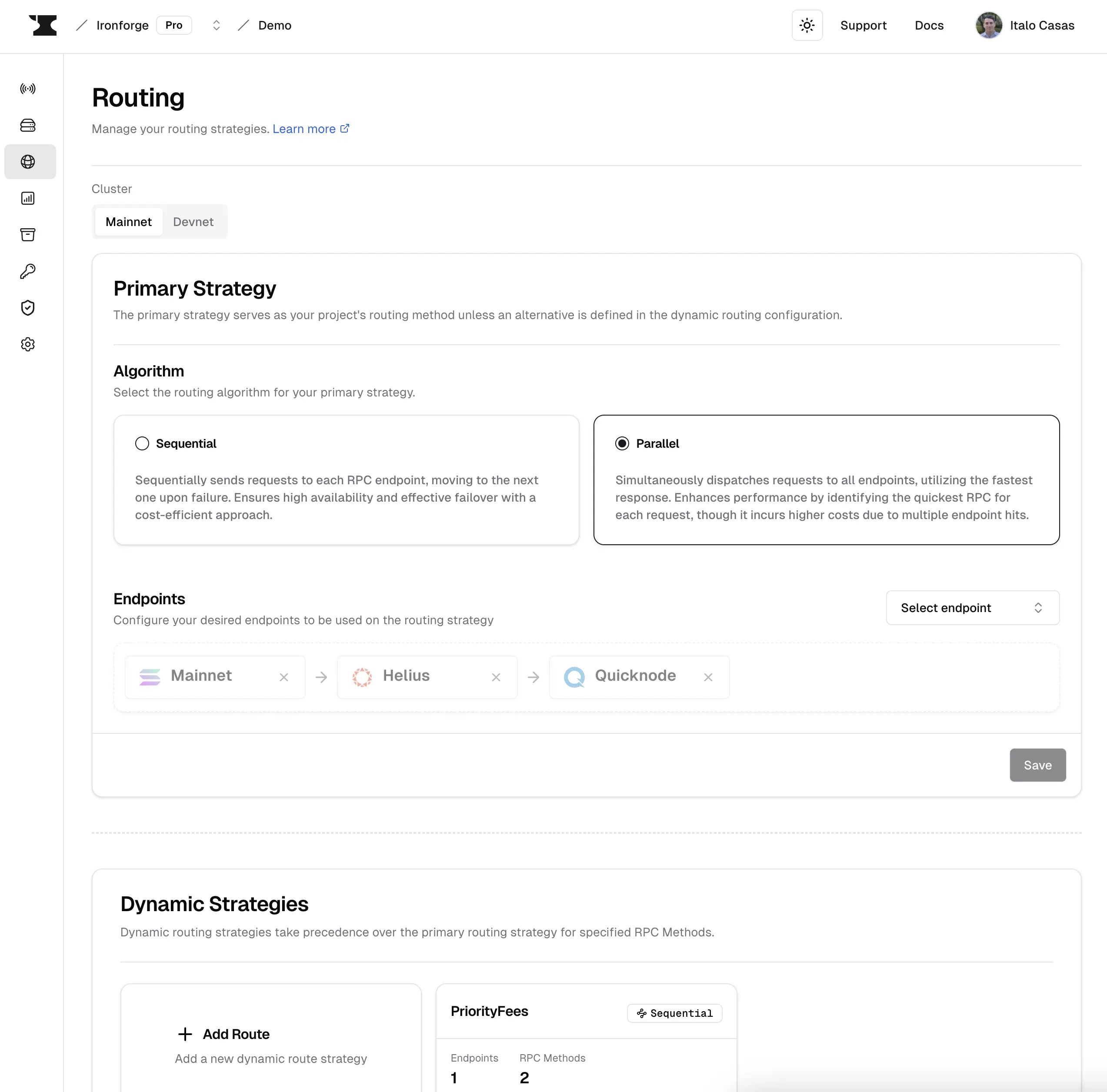
Task: Select the Sequential routing algorithm
Action: click(141, 443)
